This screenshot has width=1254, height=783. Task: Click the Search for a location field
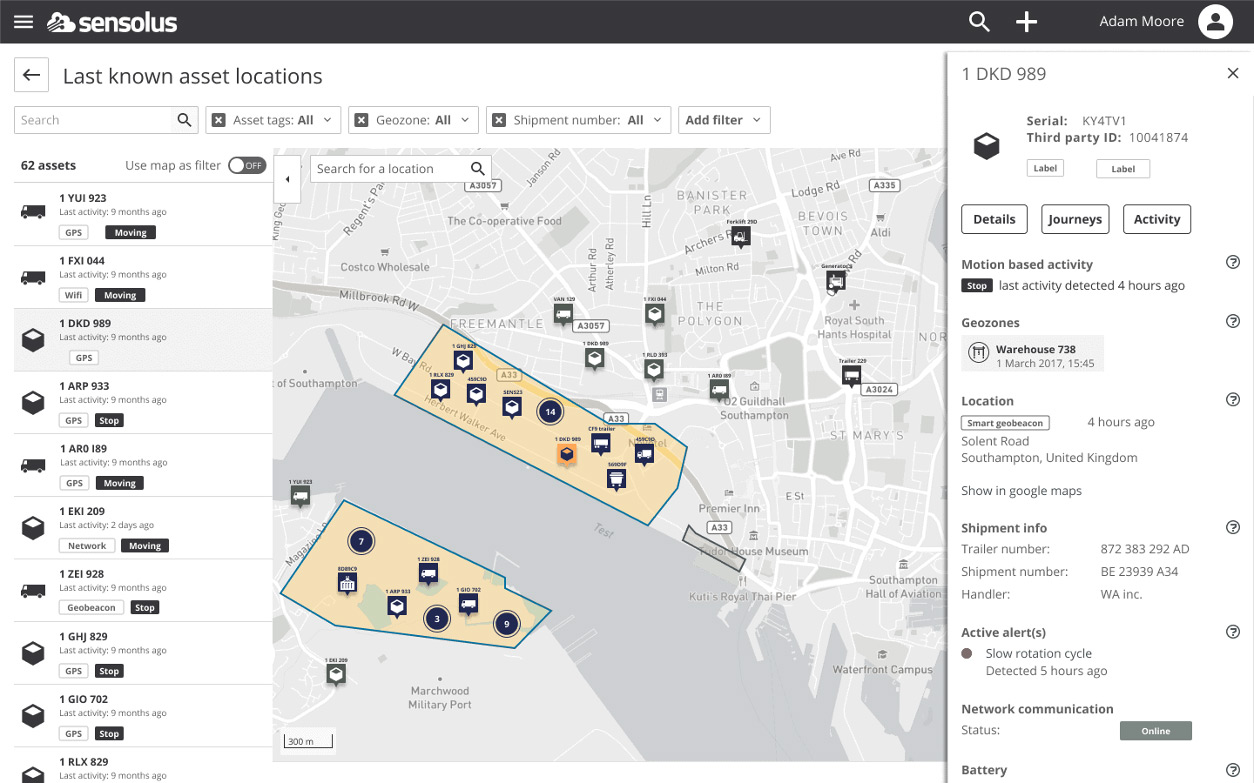389,169
